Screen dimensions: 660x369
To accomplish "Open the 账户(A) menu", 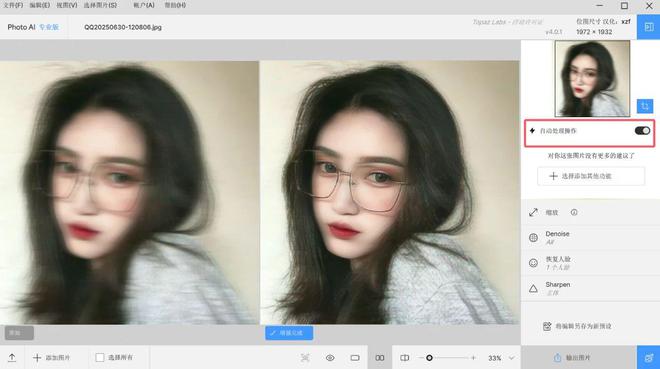I will [x=144, y=5].
